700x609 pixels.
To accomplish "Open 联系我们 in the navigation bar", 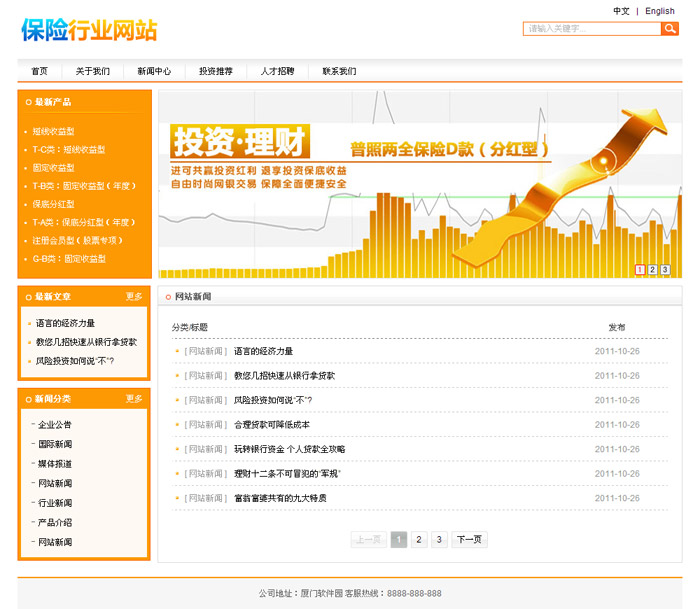I will [x=339, y=71].
